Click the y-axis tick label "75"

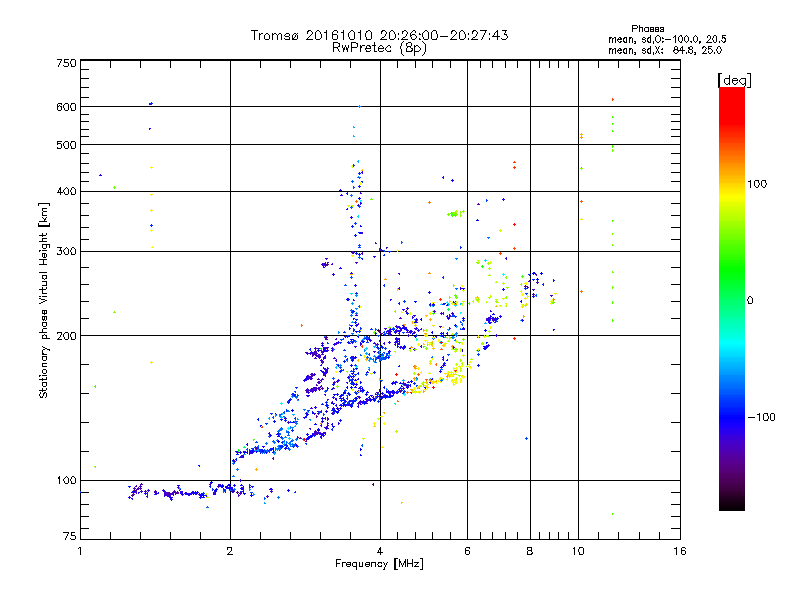[x=70, y=536]
